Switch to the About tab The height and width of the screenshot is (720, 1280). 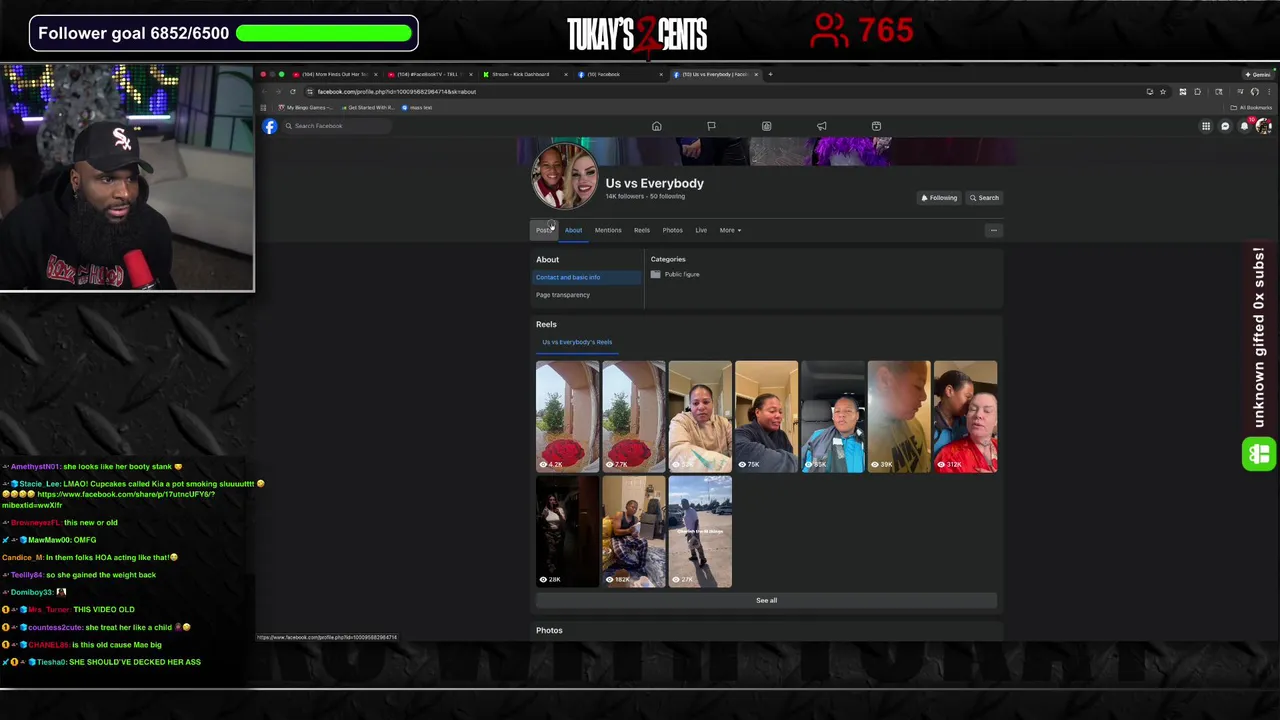[573, 230]
